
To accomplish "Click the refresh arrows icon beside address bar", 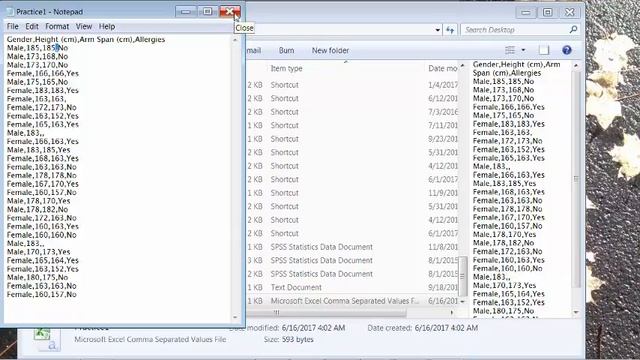I will (x=450, y=30).
